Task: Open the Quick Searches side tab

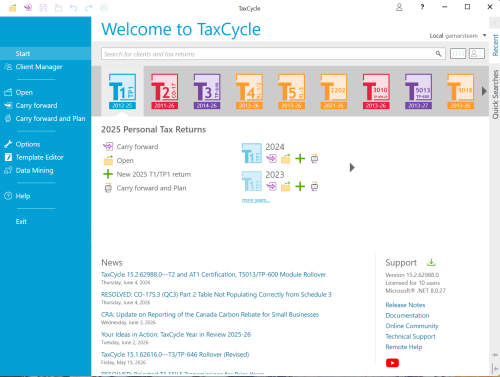Action: click(495, 94)
